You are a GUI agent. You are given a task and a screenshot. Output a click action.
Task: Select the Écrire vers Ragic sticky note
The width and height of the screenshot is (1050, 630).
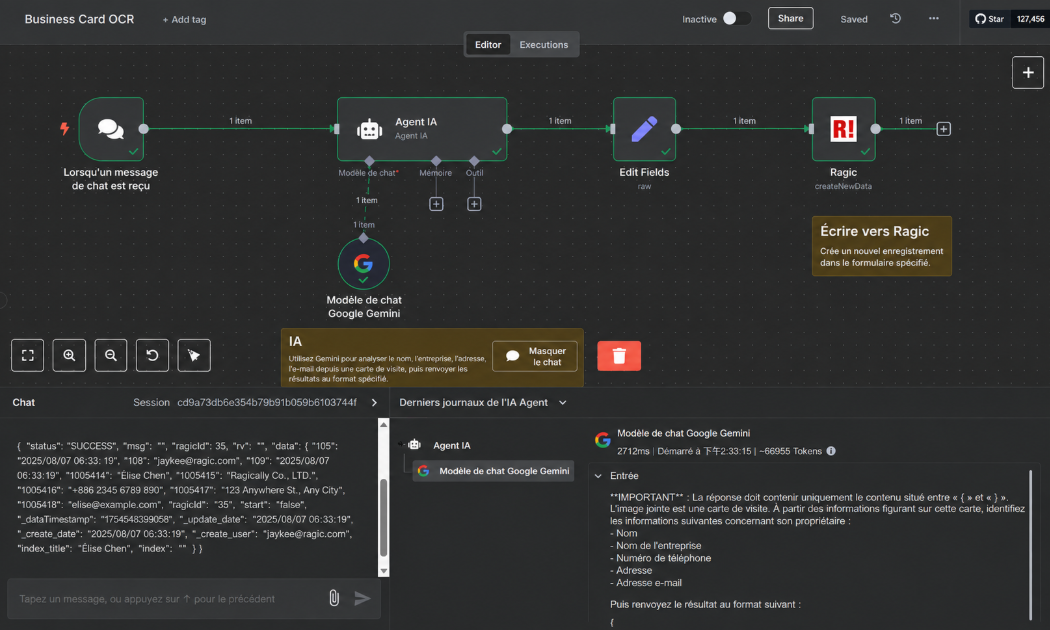(882, 246)
